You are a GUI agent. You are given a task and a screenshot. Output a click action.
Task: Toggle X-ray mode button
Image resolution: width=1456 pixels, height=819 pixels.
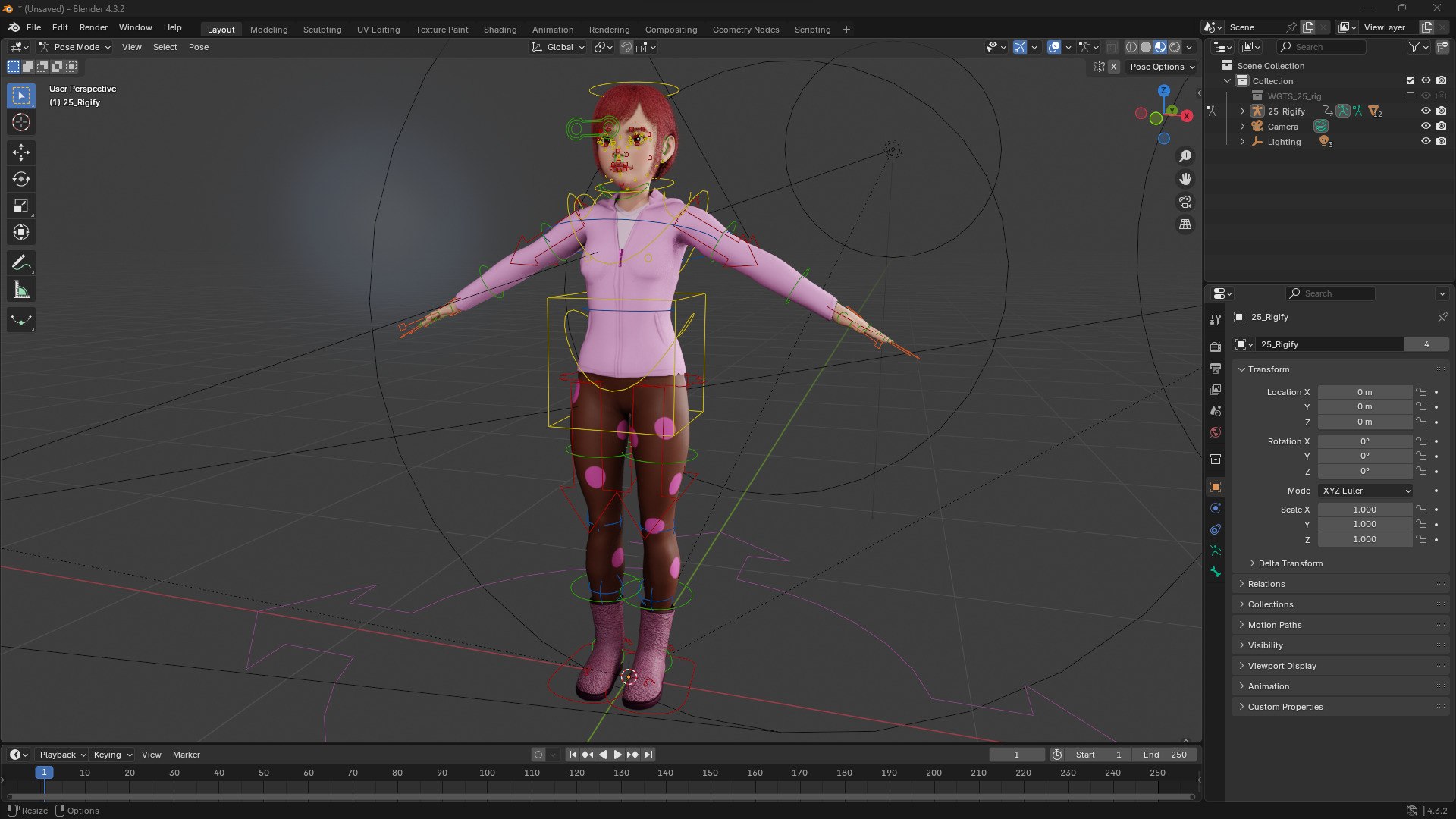[1112, 47]
